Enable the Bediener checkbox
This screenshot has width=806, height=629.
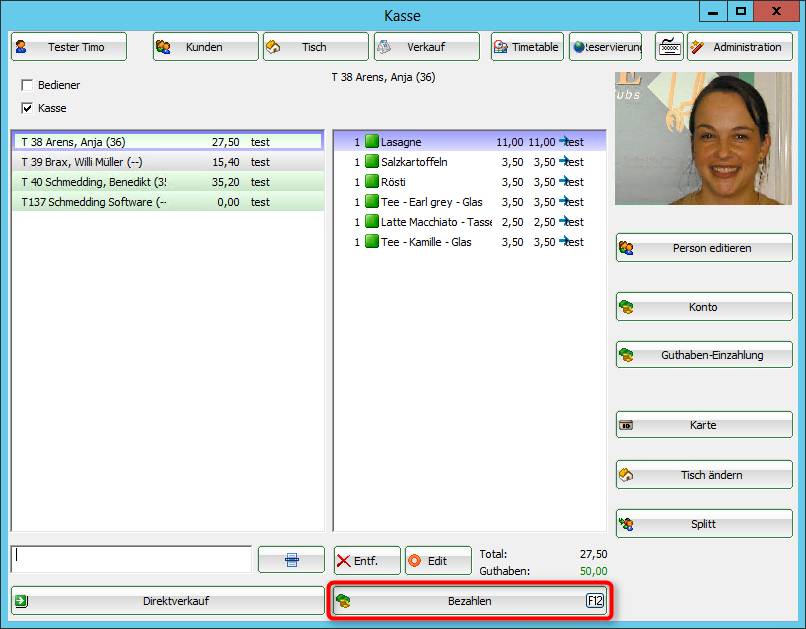27,86
